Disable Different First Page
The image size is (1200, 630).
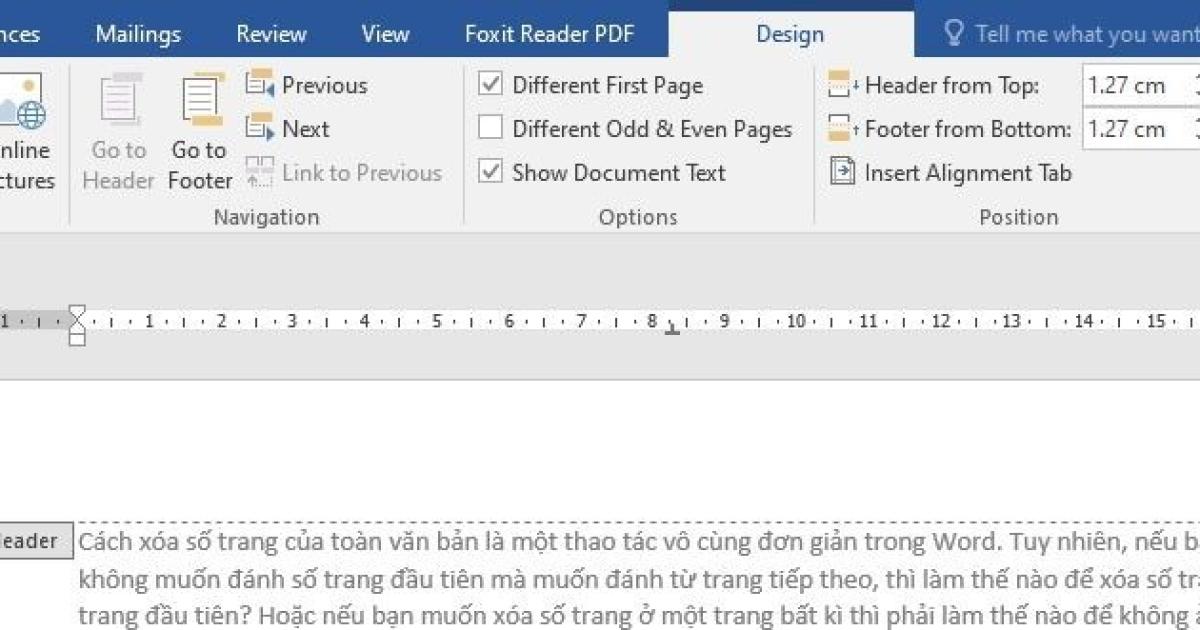(490, 85)
